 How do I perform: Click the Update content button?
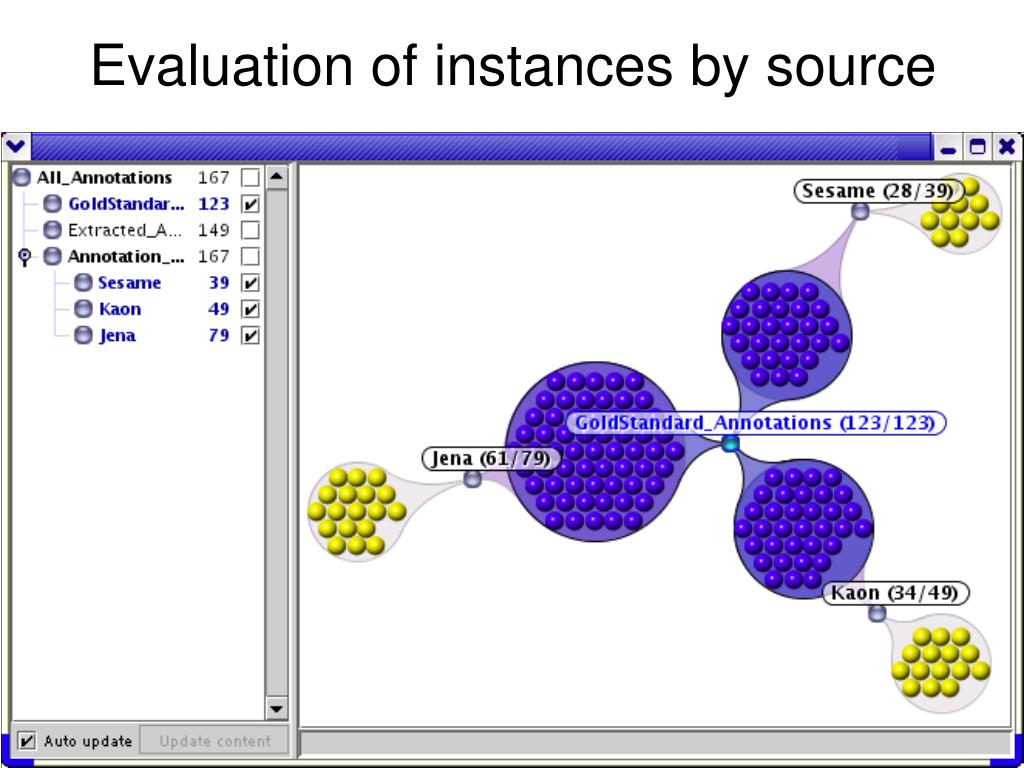(x=214, y=741)
